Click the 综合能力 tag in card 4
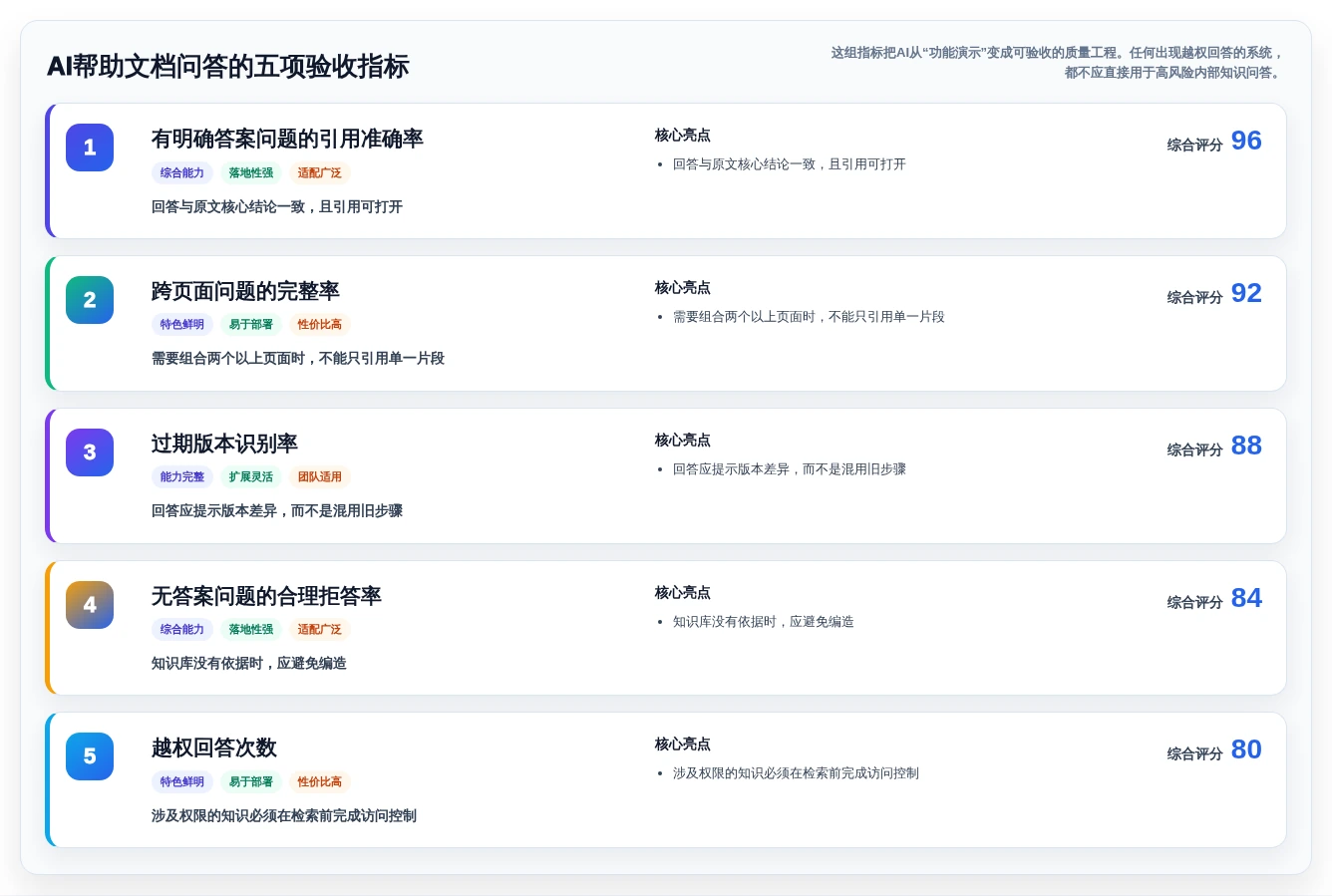This screenshot has width=1332, height=896. 182,630
